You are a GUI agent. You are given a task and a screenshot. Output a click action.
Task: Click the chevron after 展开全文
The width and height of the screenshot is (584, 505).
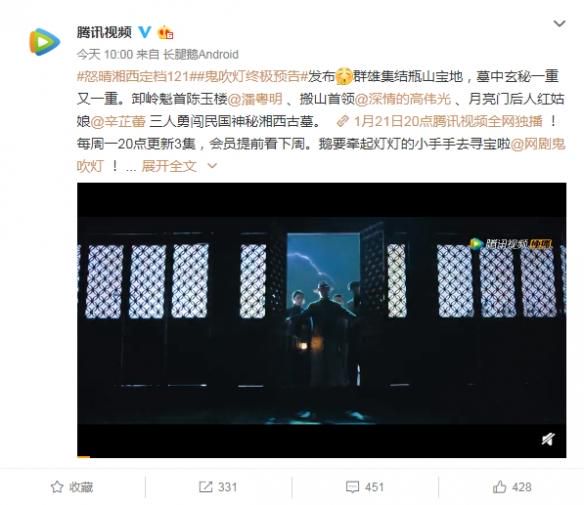tap(212, 165)
